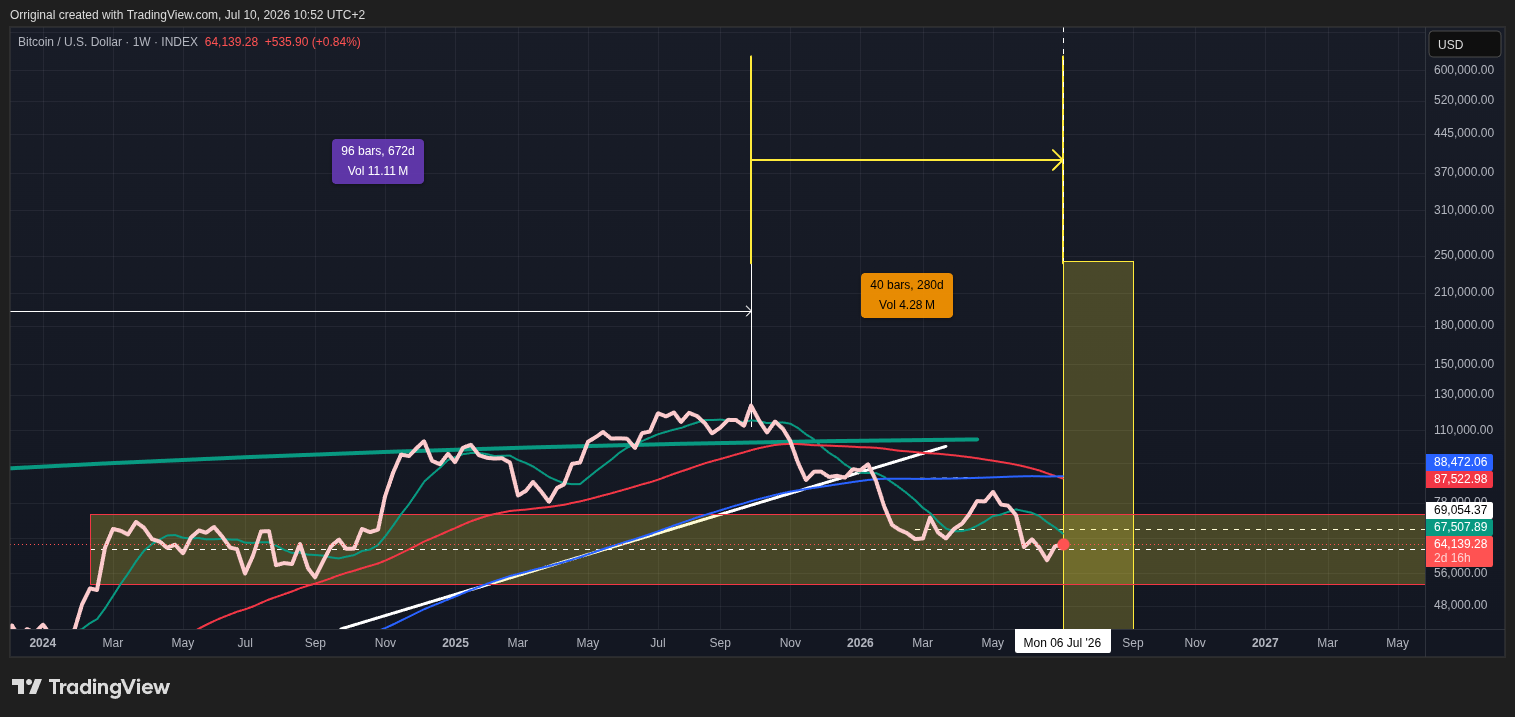Click the 48,000.00 price axis value
Image resolution: width=1515 pixels, height=717 pixels.
(x=1460, y=605)
